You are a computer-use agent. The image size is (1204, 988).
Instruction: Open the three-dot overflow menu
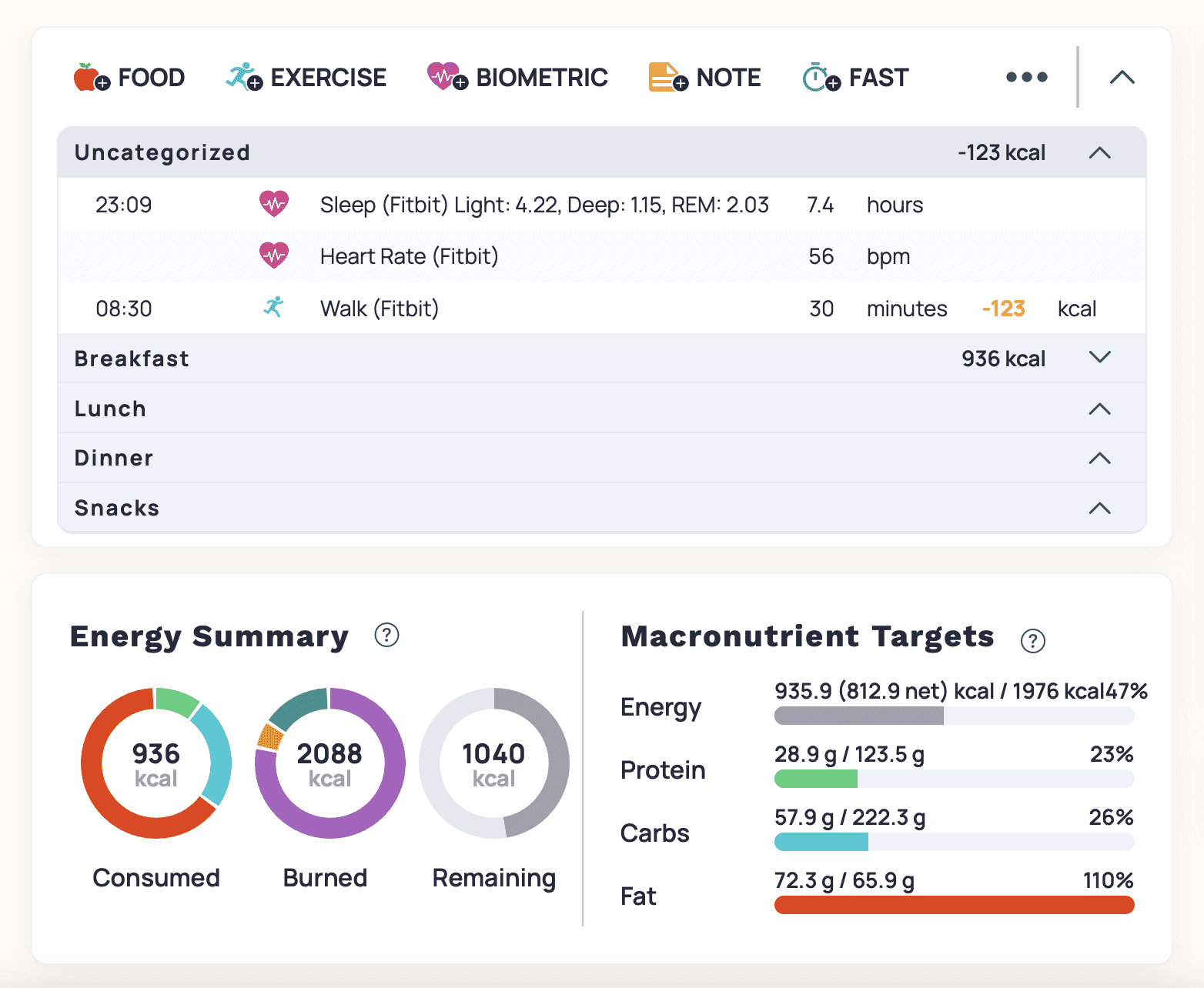click(x=1026, y=77)
